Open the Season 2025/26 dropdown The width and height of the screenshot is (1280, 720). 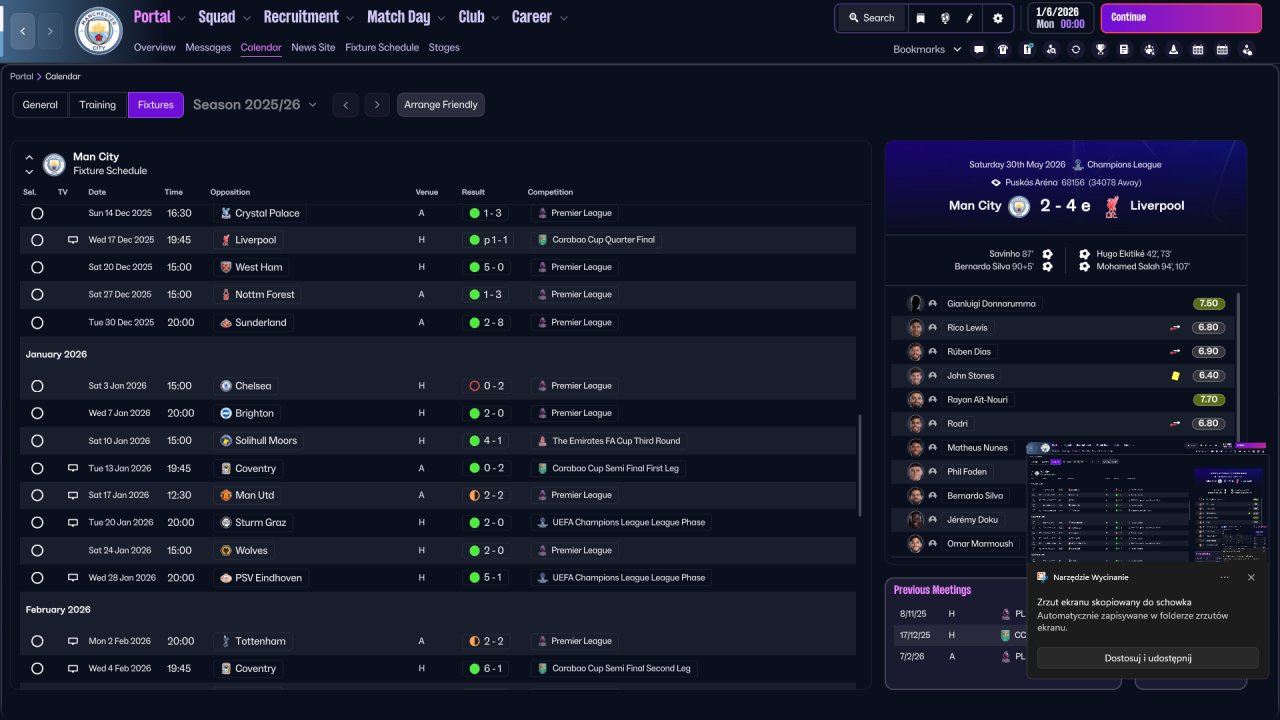point(255,105)
